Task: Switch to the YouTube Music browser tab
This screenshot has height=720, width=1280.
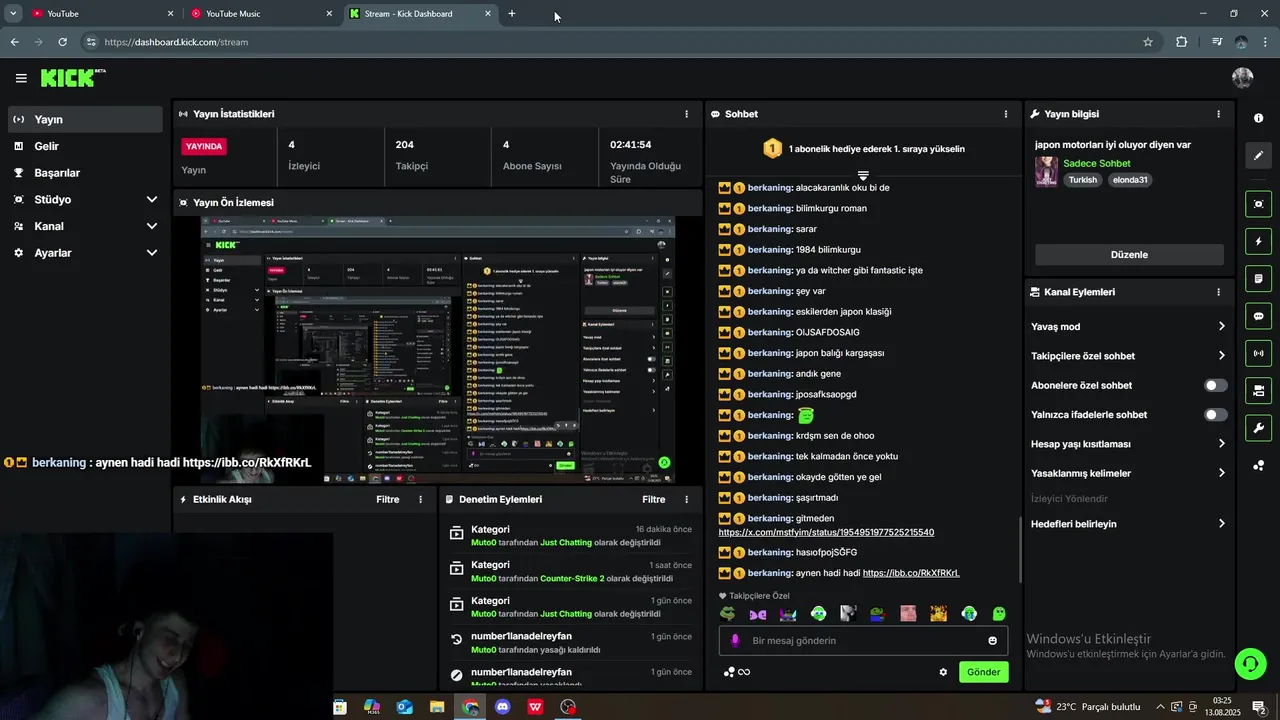Action: point(262,14)
